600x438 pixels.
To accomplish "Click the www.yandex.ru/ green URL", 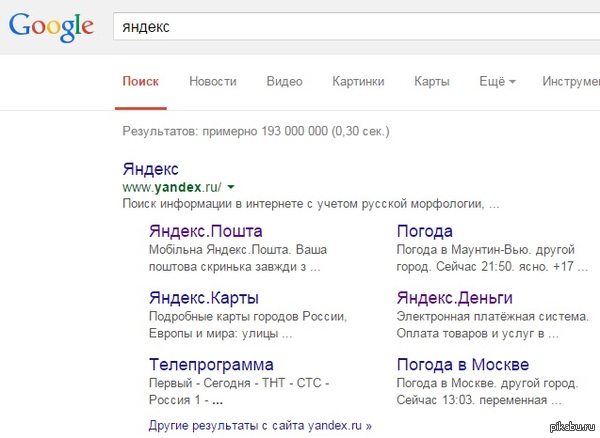I will 172,187.
